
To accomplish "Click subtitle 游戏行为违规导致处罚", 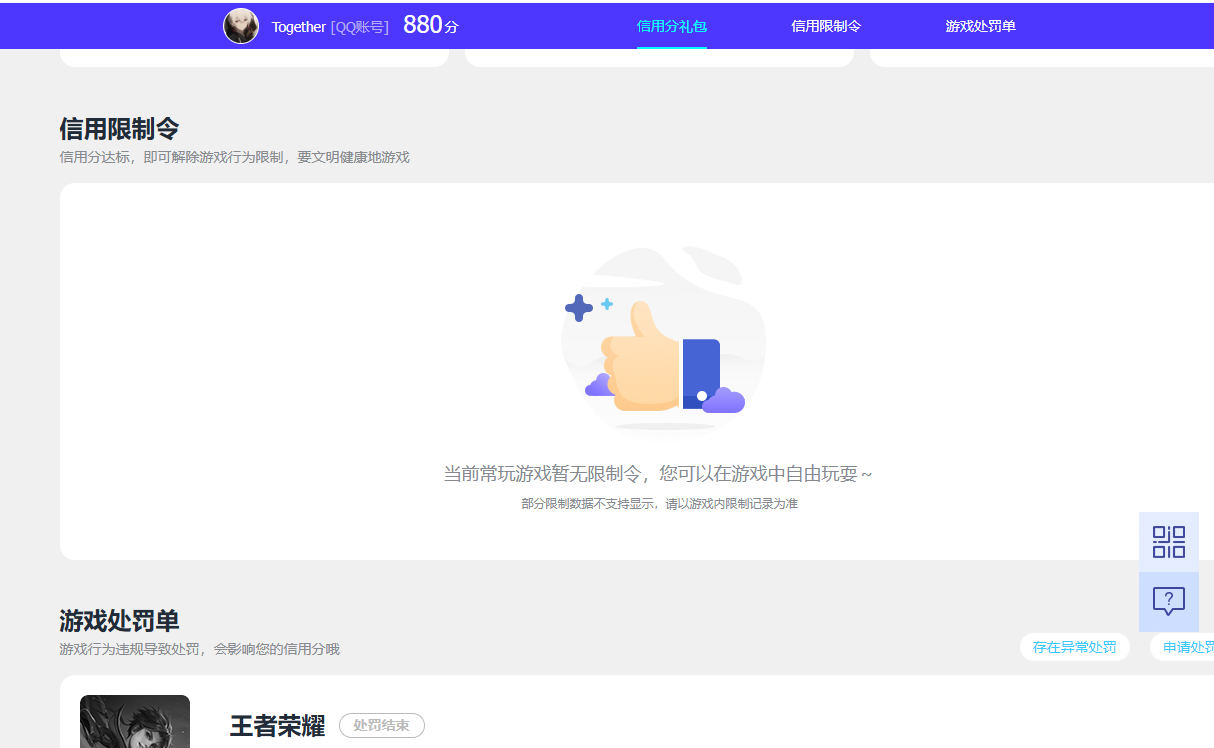I will [129, 649].
